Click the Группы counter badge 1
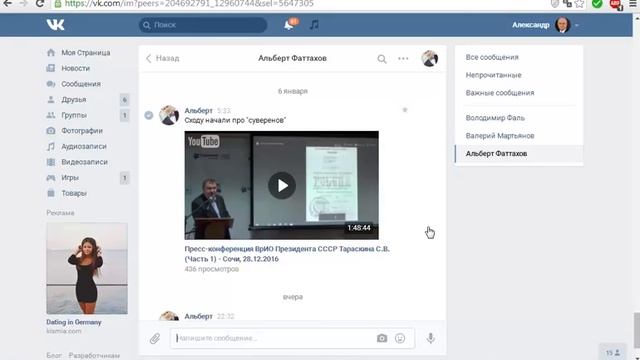 (124, 115)
